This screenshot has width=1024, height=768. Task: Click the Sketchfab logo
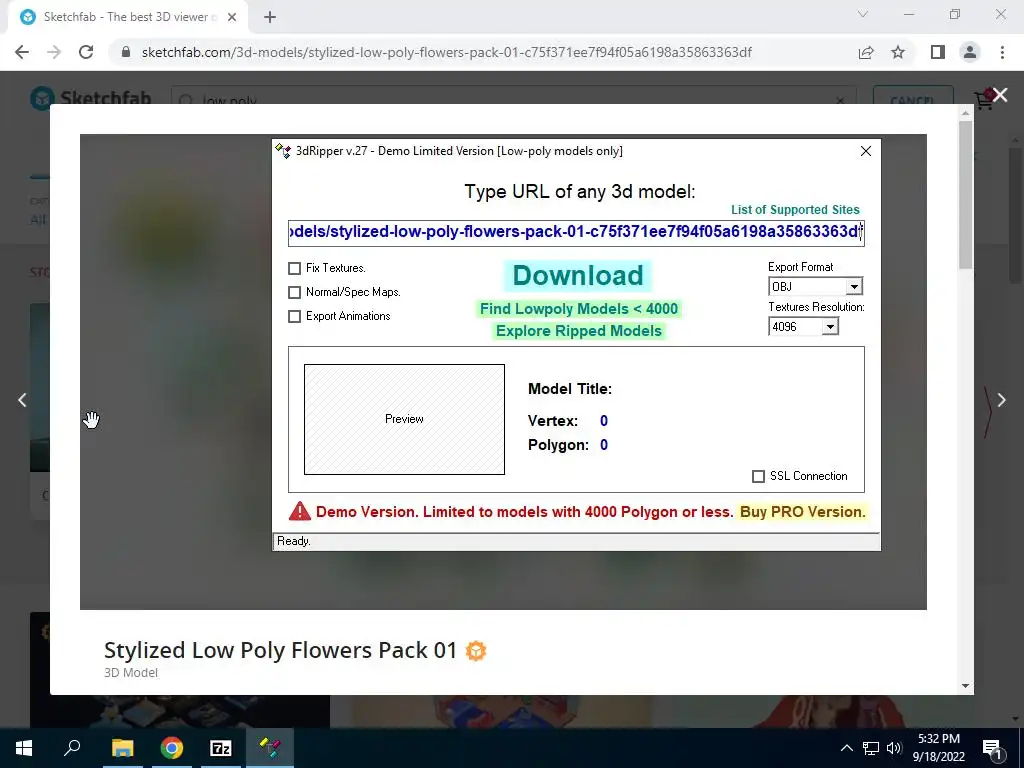(91, 99)
